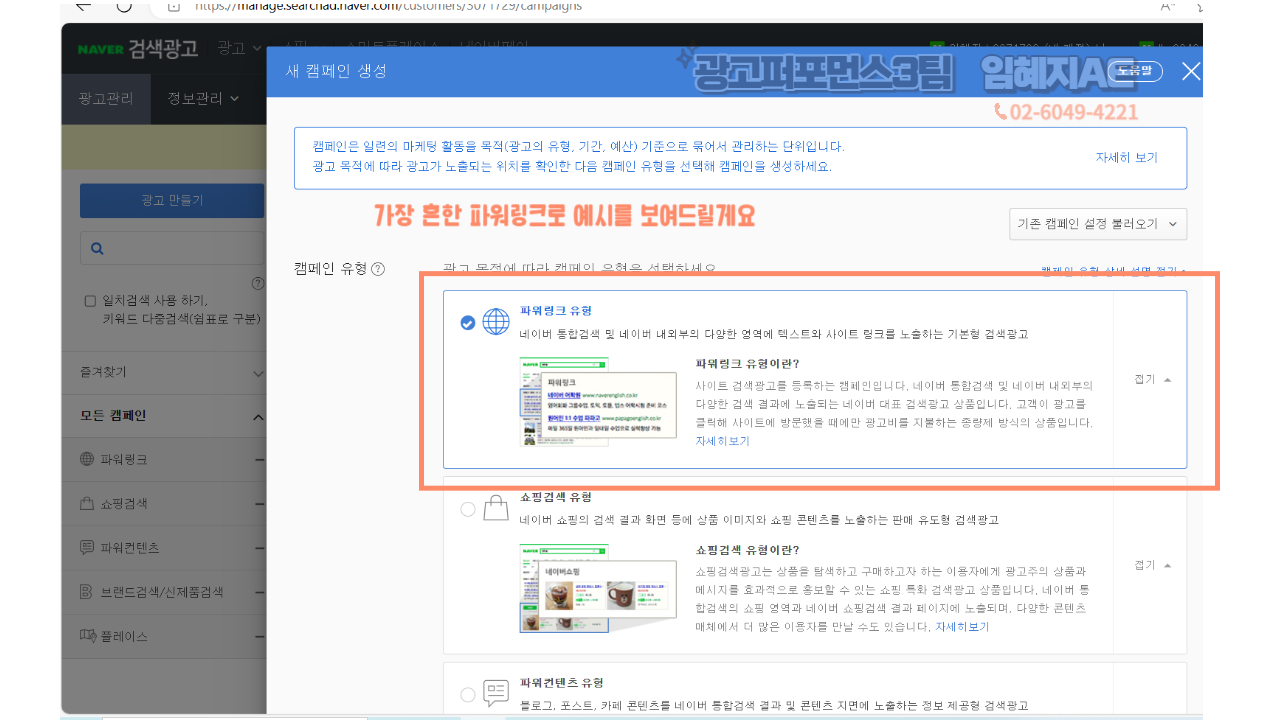Click the browser reload icon
The image size is (1280, 720).
[124, 6]
